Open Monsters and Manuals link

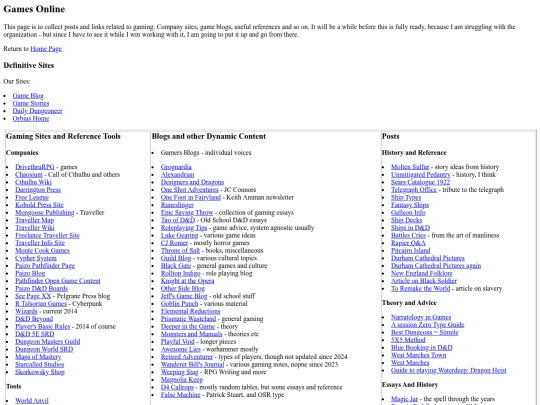[191, 334]
